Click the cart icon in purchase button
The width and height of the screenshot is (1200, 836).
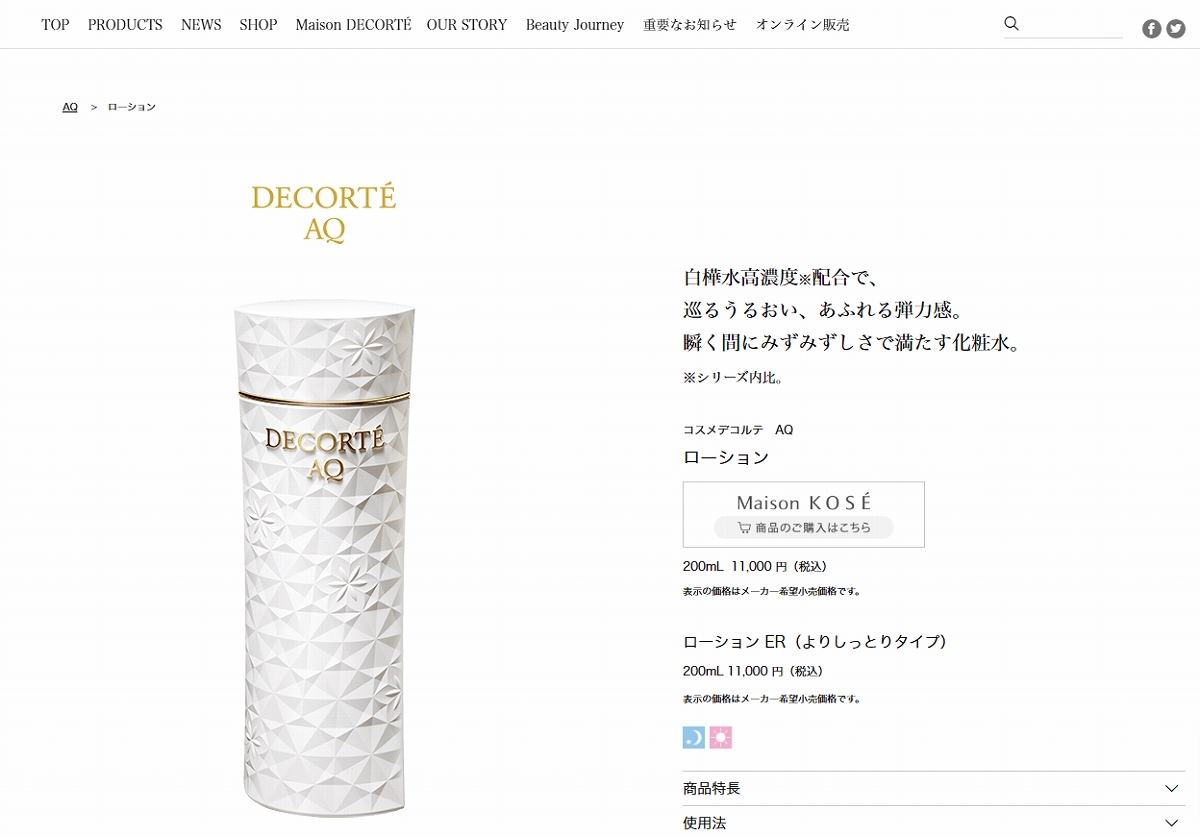(744, 528)
